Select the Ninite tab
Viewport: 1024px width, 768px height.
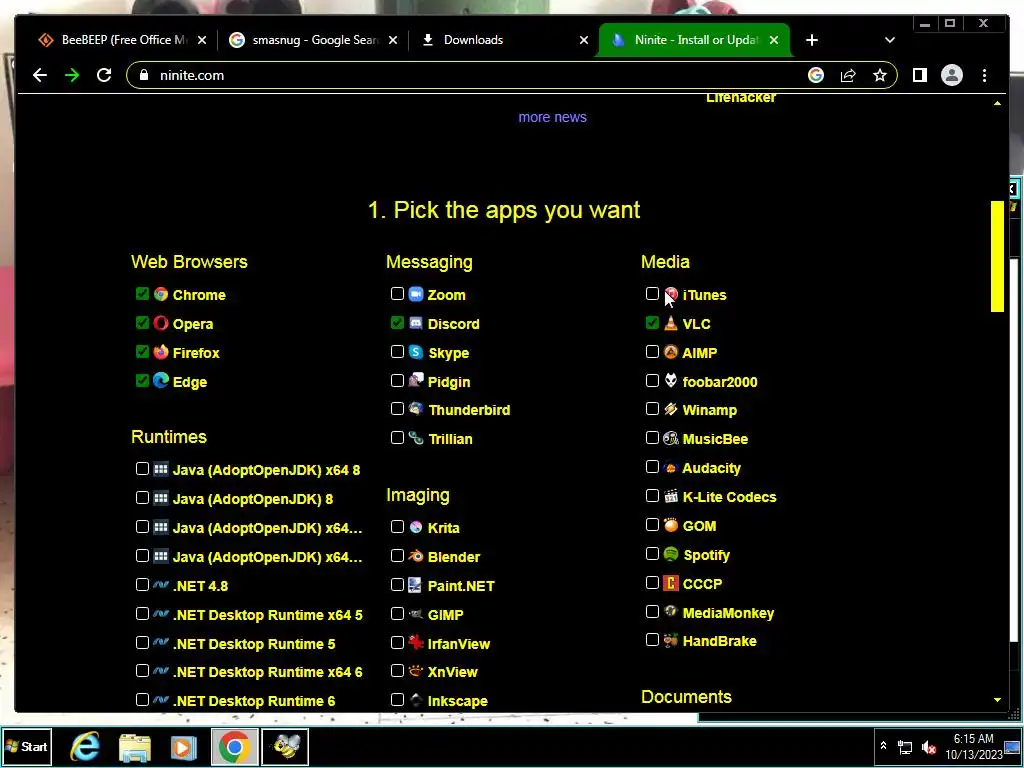[x=694, y=40]
